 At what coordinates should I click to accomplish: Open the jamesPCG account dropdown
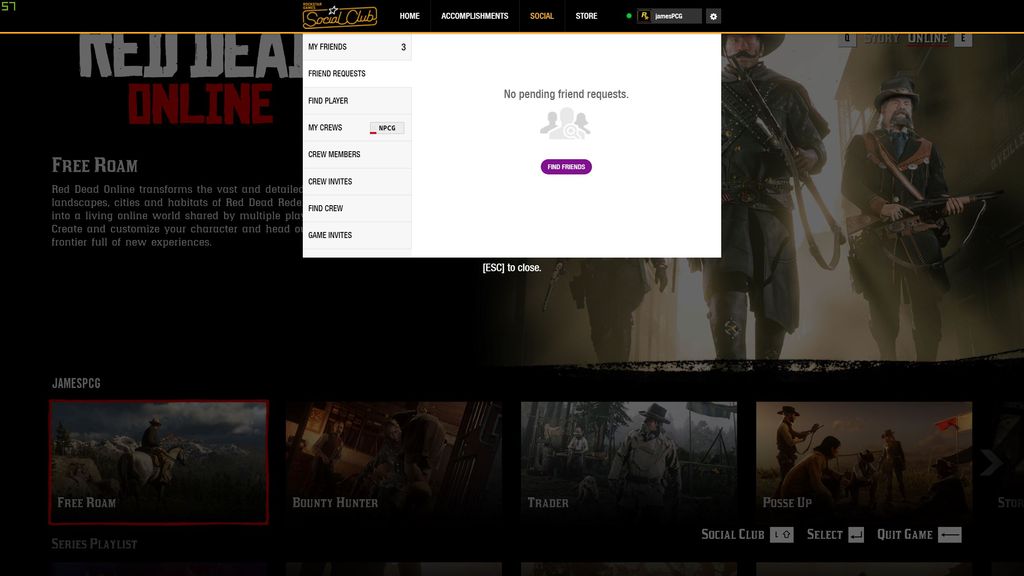tap(669, 16)
